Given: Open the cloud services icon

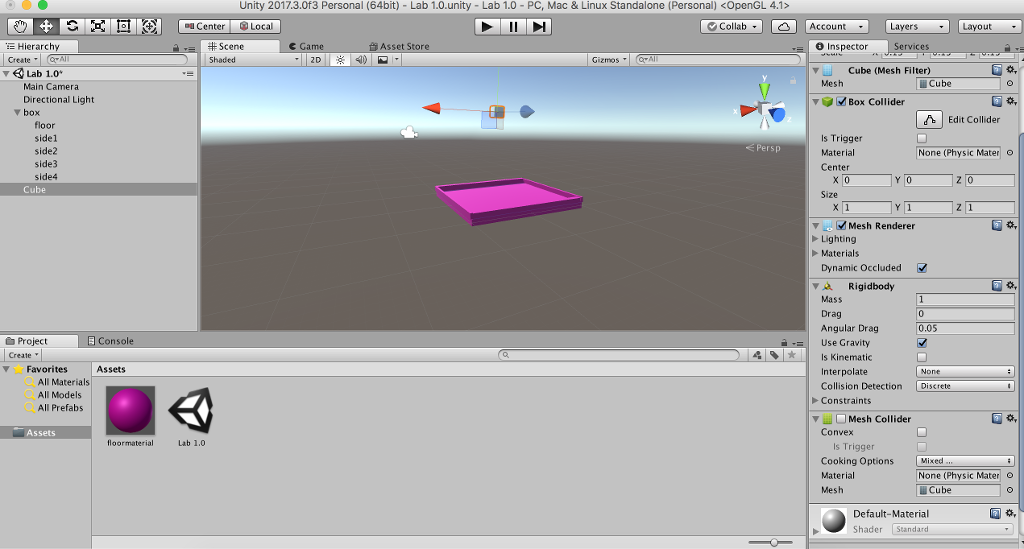Looking at the screenshot, I should [x=785, y=26].
